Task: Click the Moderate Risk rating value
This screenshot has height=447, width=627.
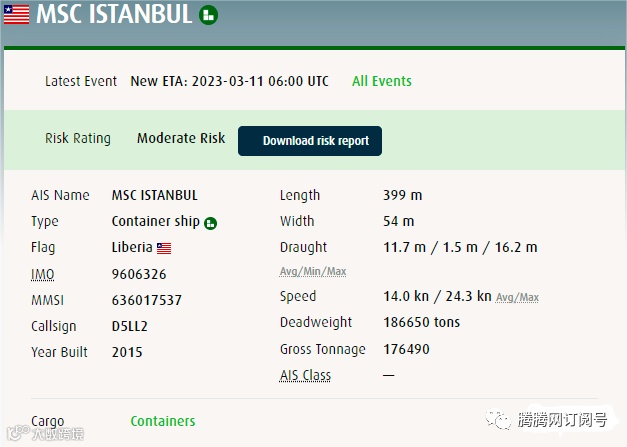Action: pyautogui.click(x=181, y=138)
